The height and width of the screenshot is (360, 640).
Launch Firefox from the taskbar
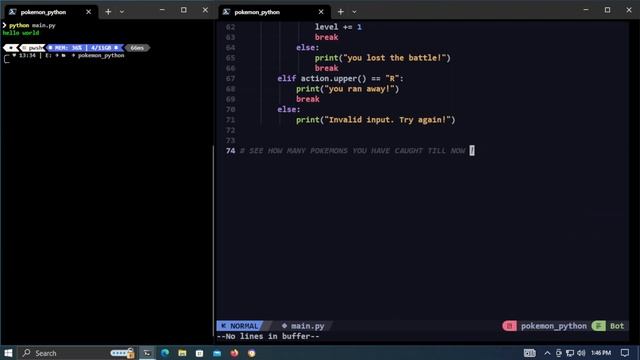click(234, 353)
